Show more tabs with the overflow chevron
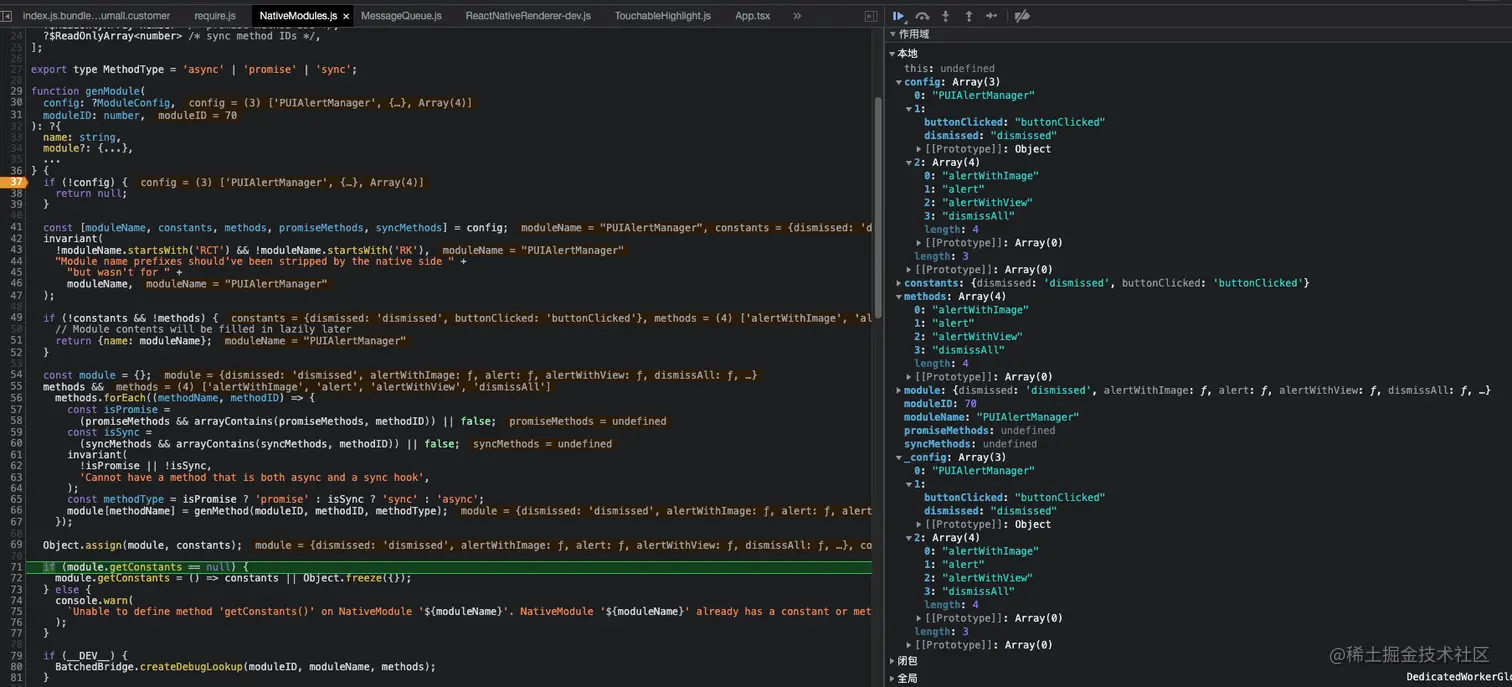Screen dimensions: 1512x687 797,16
